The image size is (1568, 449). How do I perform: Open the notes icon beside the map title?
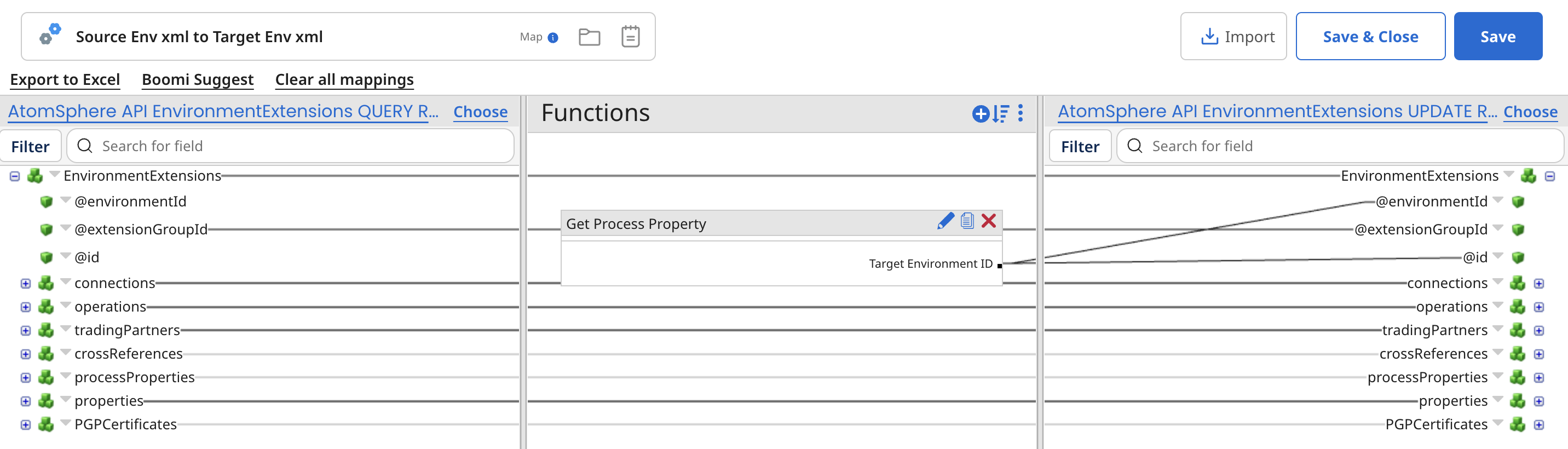click(x=630, y=37)
